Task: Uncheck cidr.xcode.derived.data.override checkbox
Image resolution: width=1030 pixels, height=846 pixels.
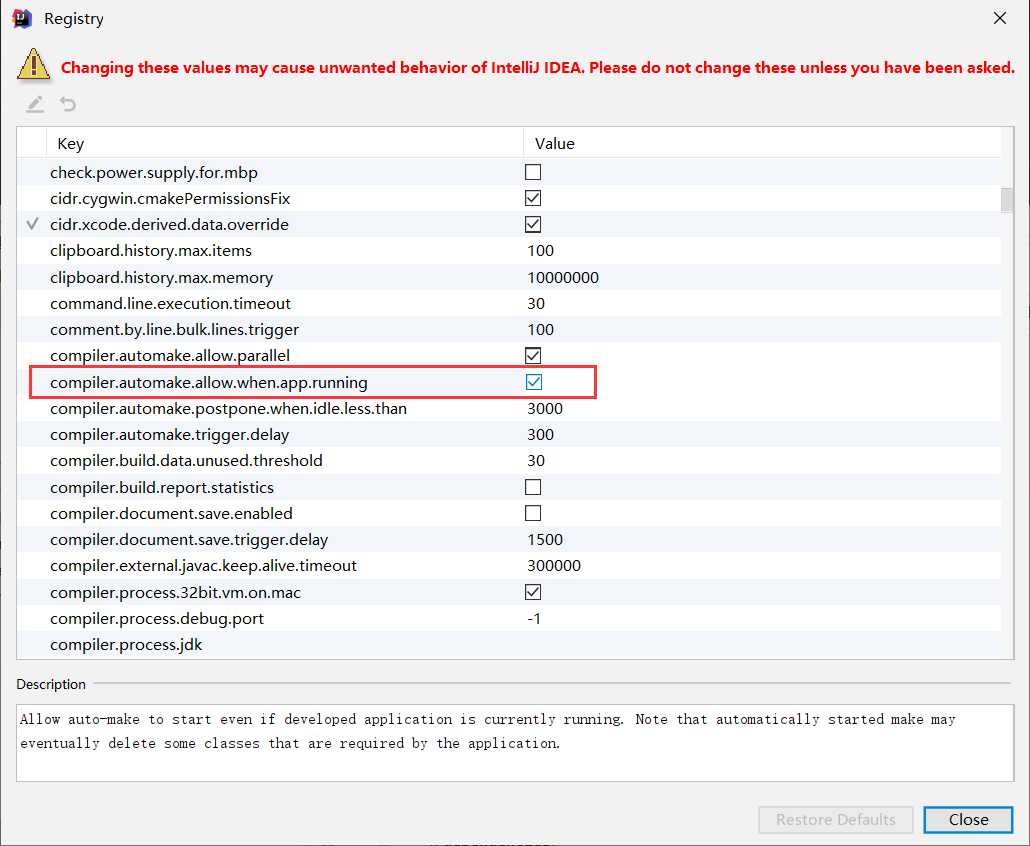Action: [533, 225]
